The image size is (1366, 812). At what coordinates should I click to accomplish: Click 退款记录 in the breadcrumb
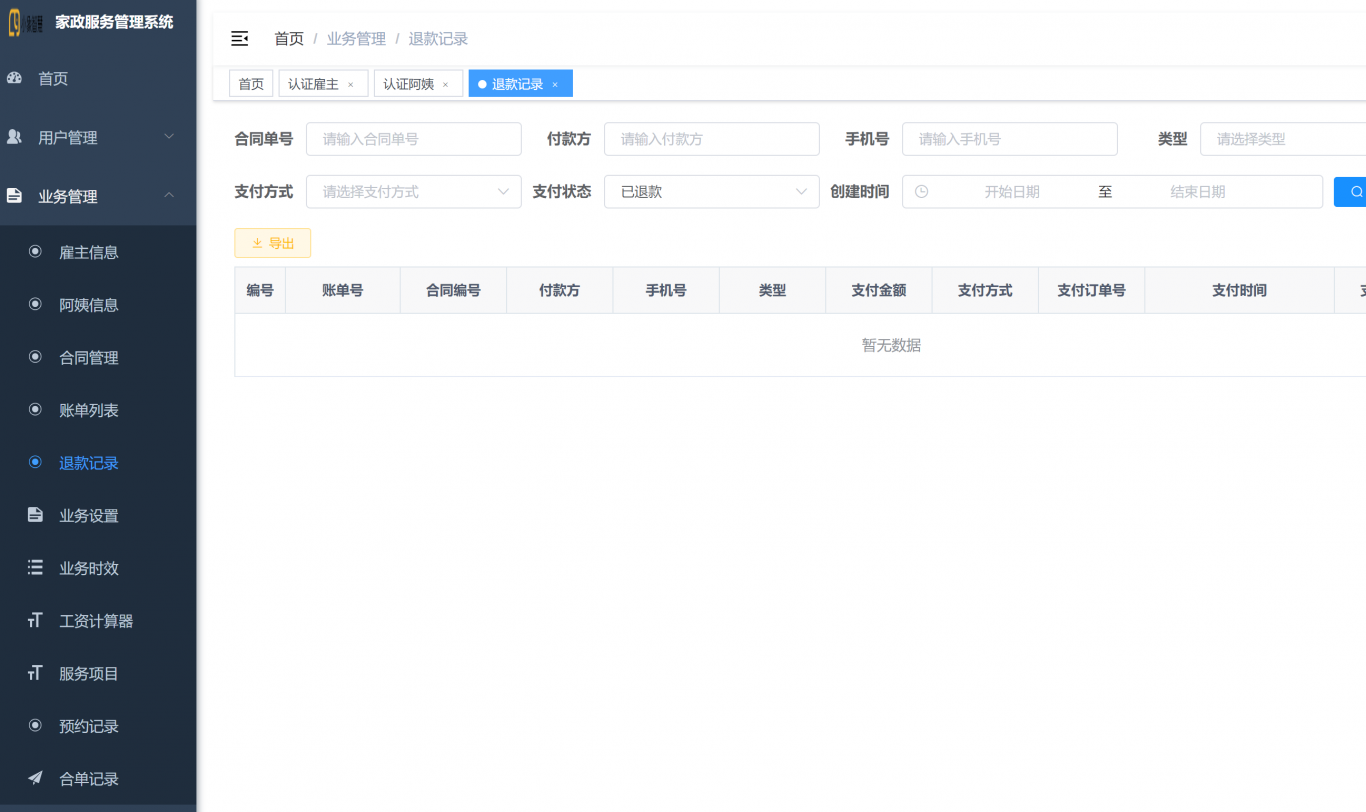pyautogui.click(x=438, y=39)
